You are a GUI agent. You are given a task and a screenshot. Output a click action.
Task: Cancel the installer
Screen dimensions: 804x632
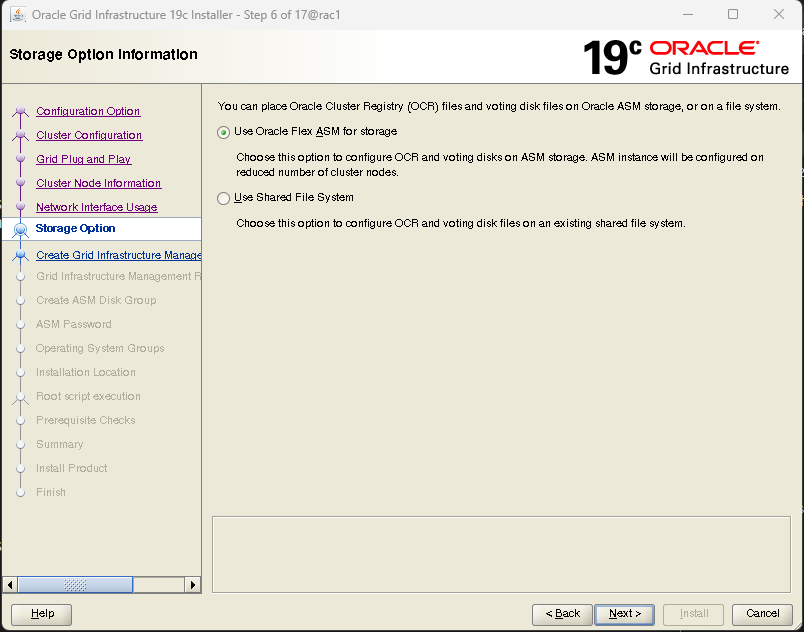click(762, 614)
